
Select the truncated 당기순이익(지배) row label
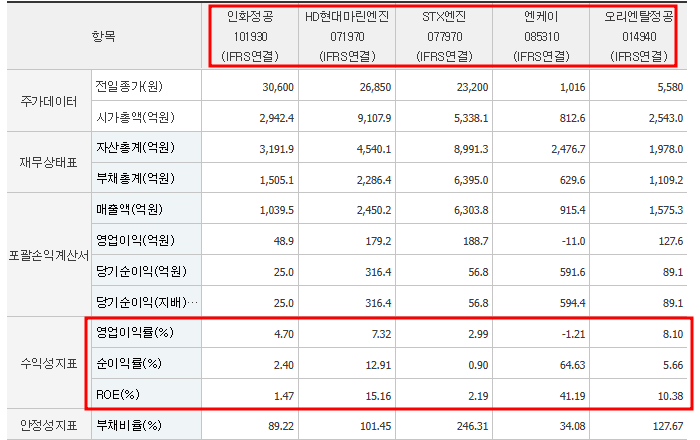(147, 302)
